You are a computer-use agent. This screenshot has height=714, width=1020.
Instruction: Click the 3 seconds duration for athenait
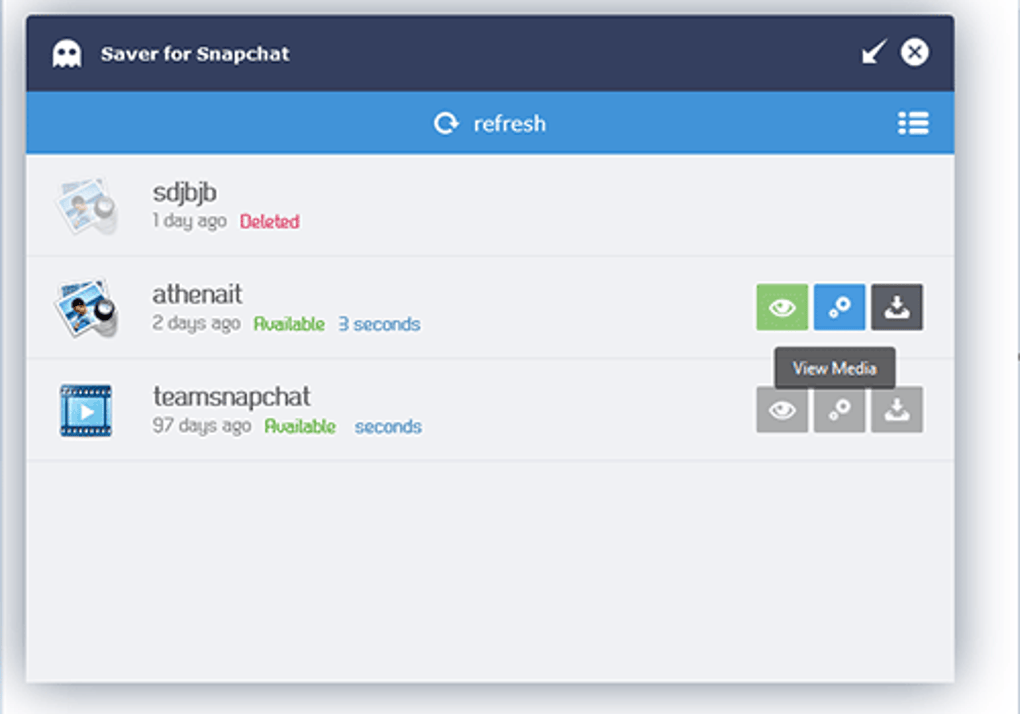379,324
